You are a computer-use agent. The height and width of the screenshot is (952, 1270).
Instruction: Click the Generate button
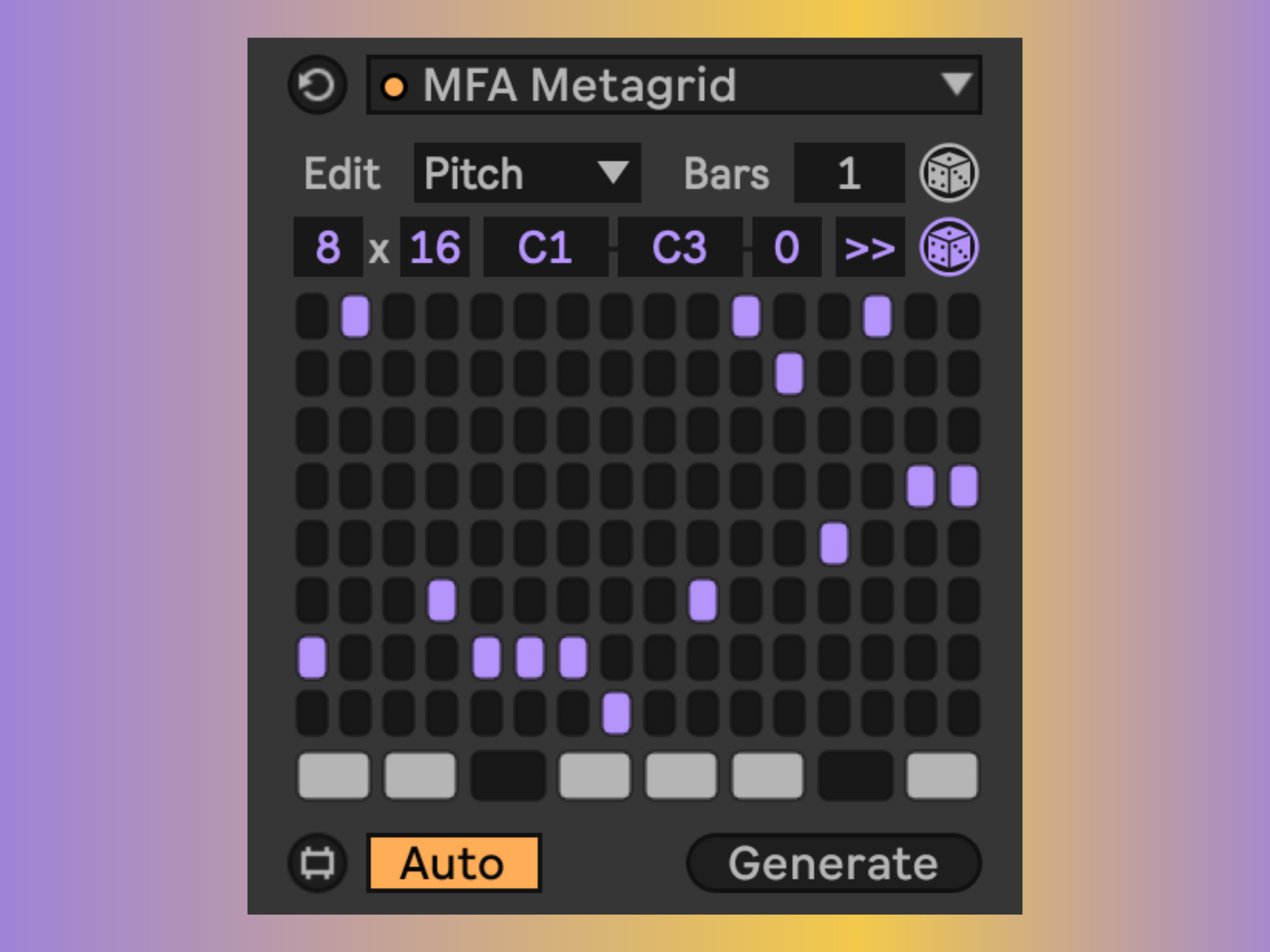coord(834,863)
